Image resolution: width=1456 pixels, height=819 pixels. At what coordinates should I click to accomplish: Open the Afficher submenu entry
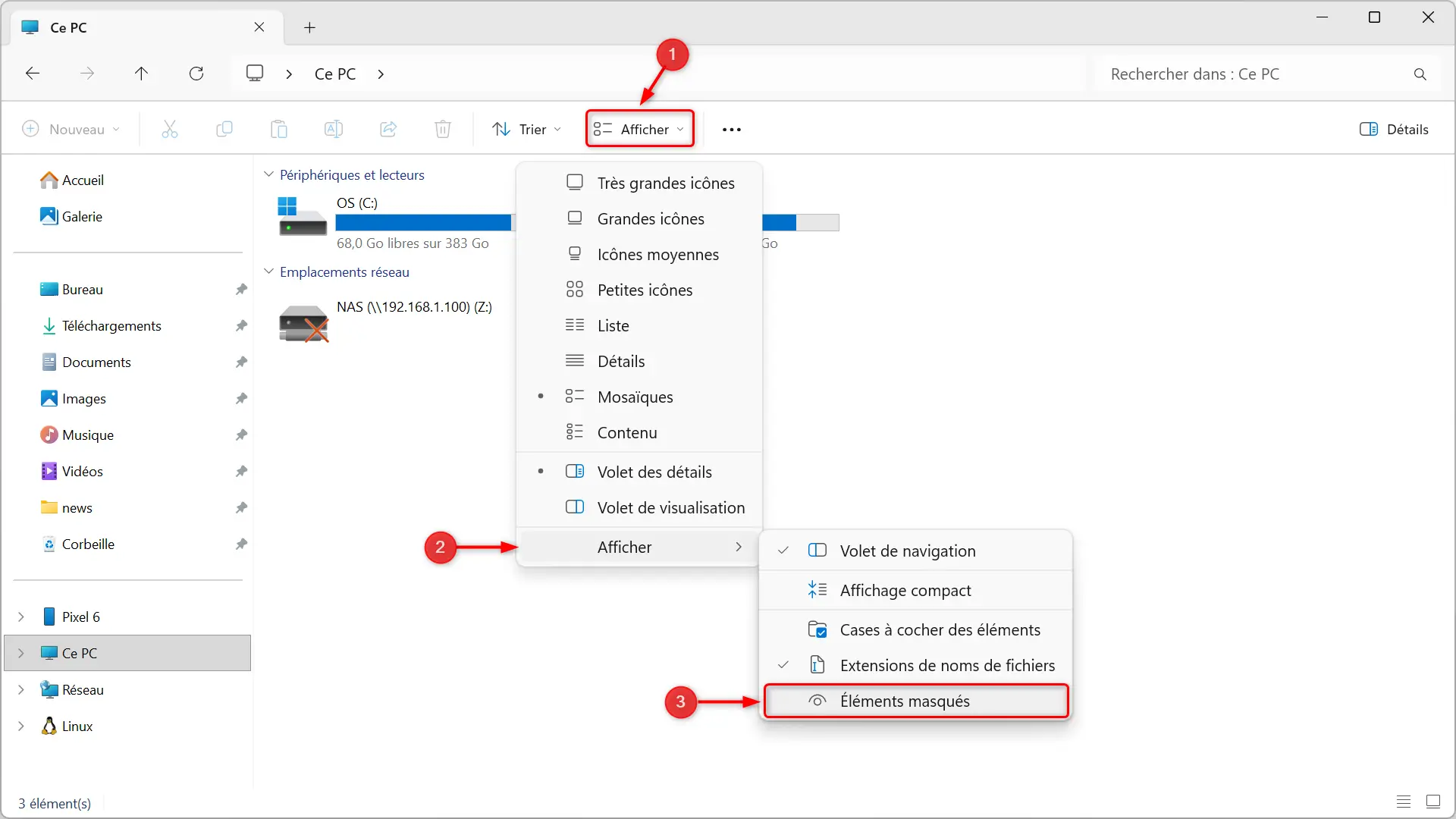tap(639, 547)
